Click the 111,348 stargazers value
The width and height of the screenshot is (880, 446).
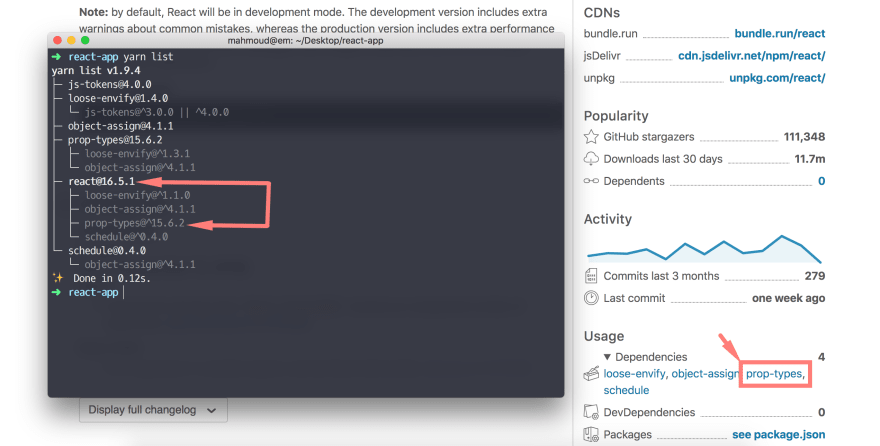click(x=804, y=137)
